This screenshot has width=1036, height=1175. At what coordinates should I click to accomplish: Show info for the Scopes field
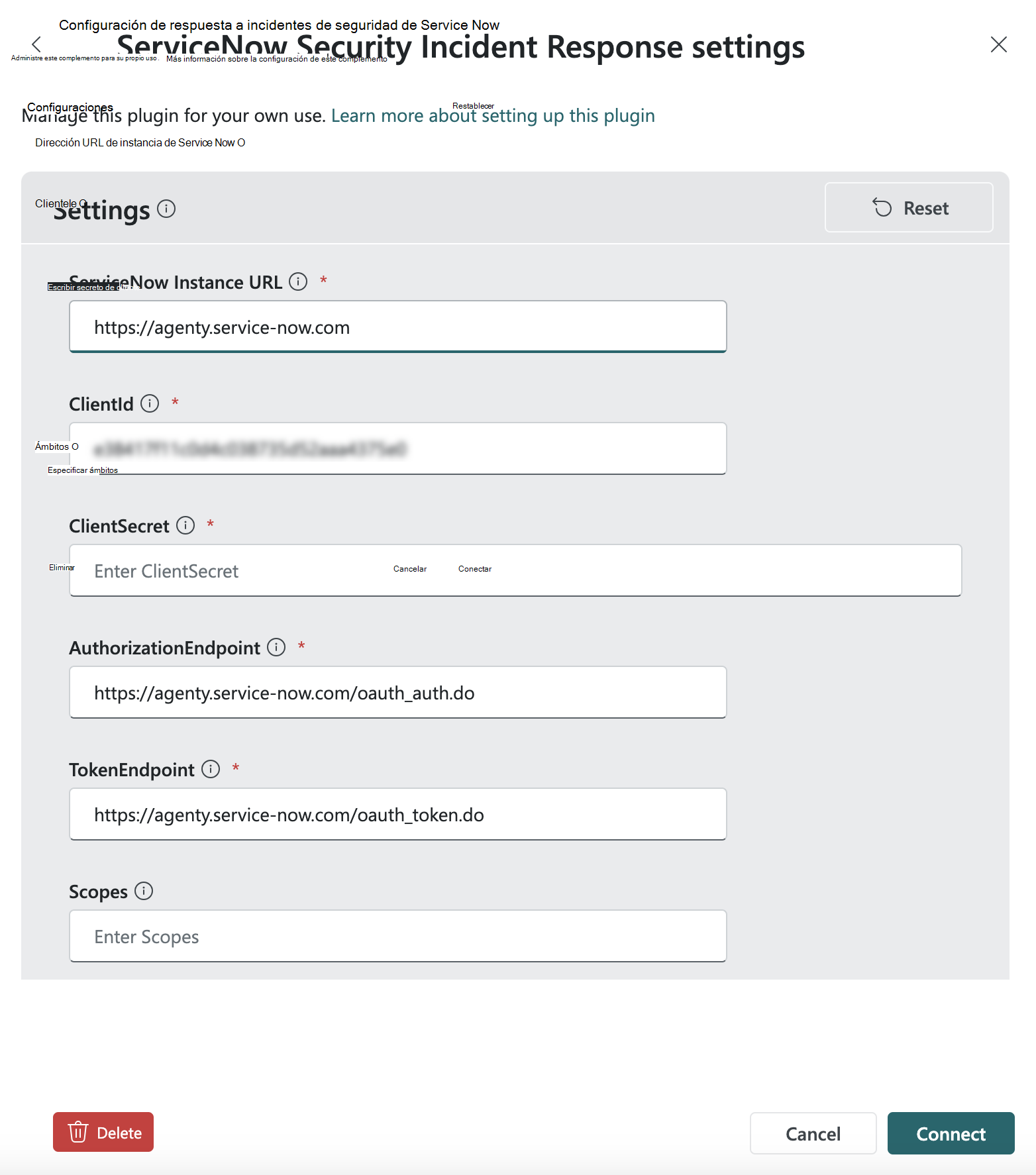point(144,892)
